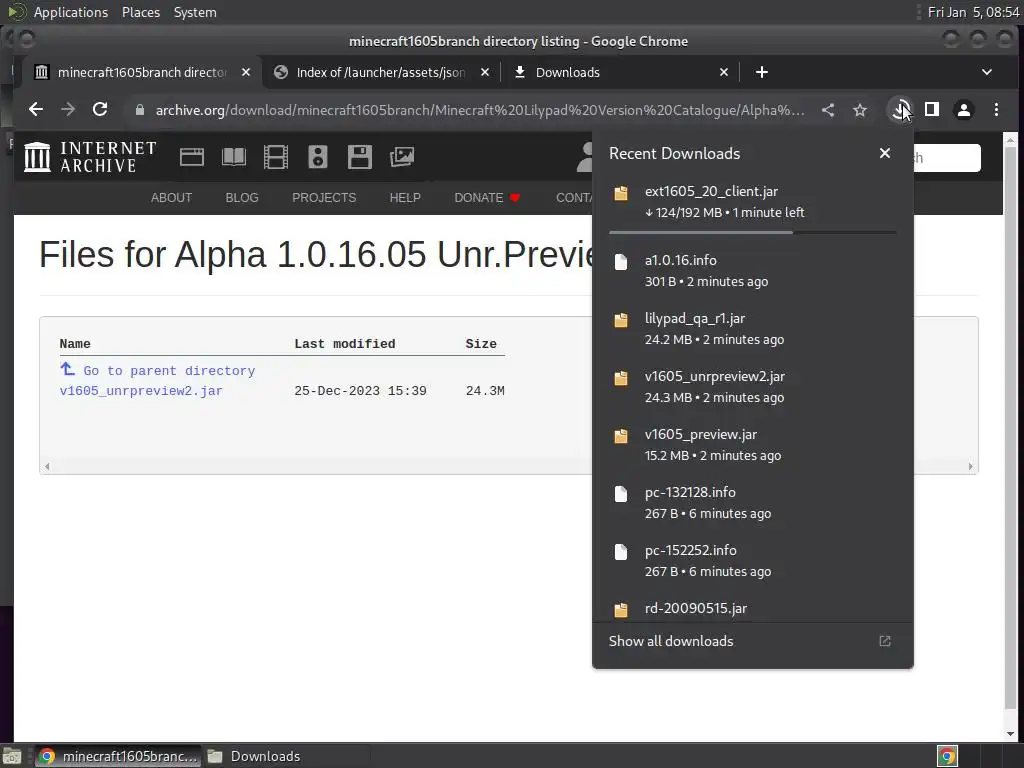
Task: Open v1605_preview.jar download entry
Action: [752, 445]
